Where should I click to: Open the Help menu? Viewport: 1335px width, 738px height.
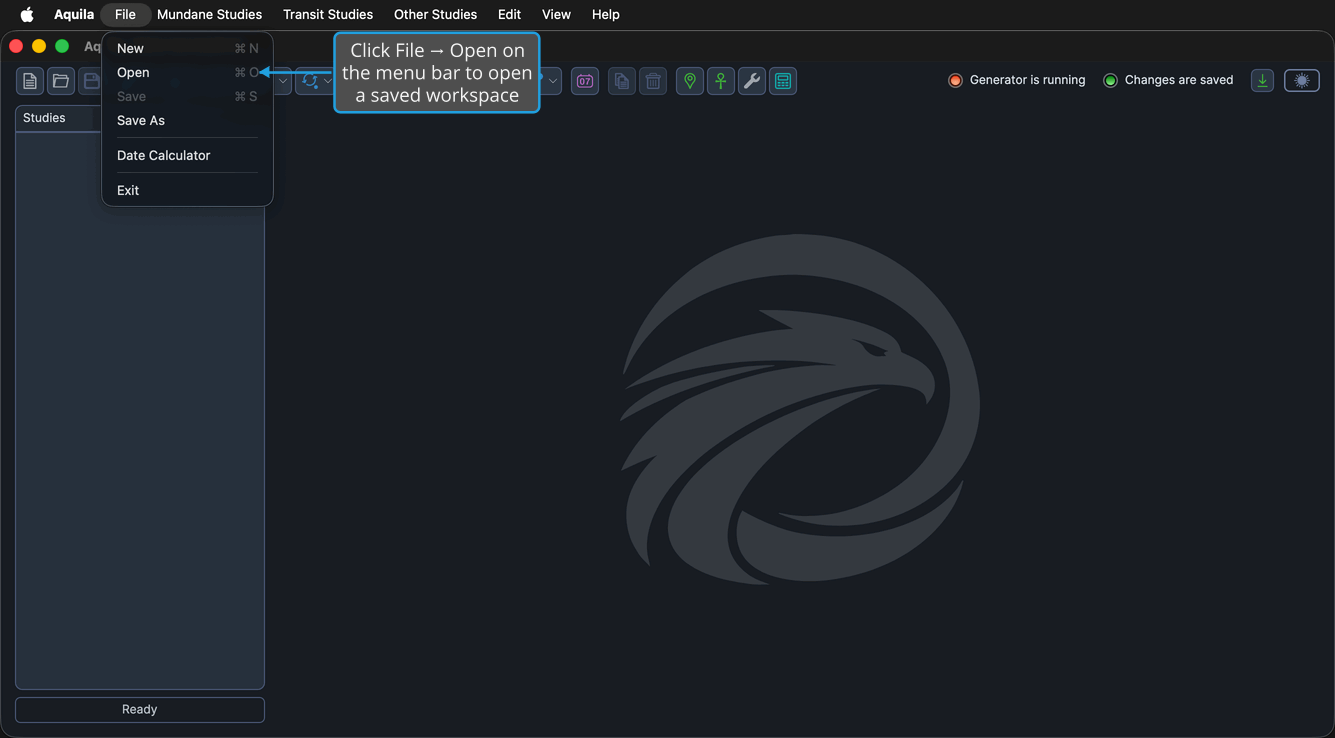[605, 14]
